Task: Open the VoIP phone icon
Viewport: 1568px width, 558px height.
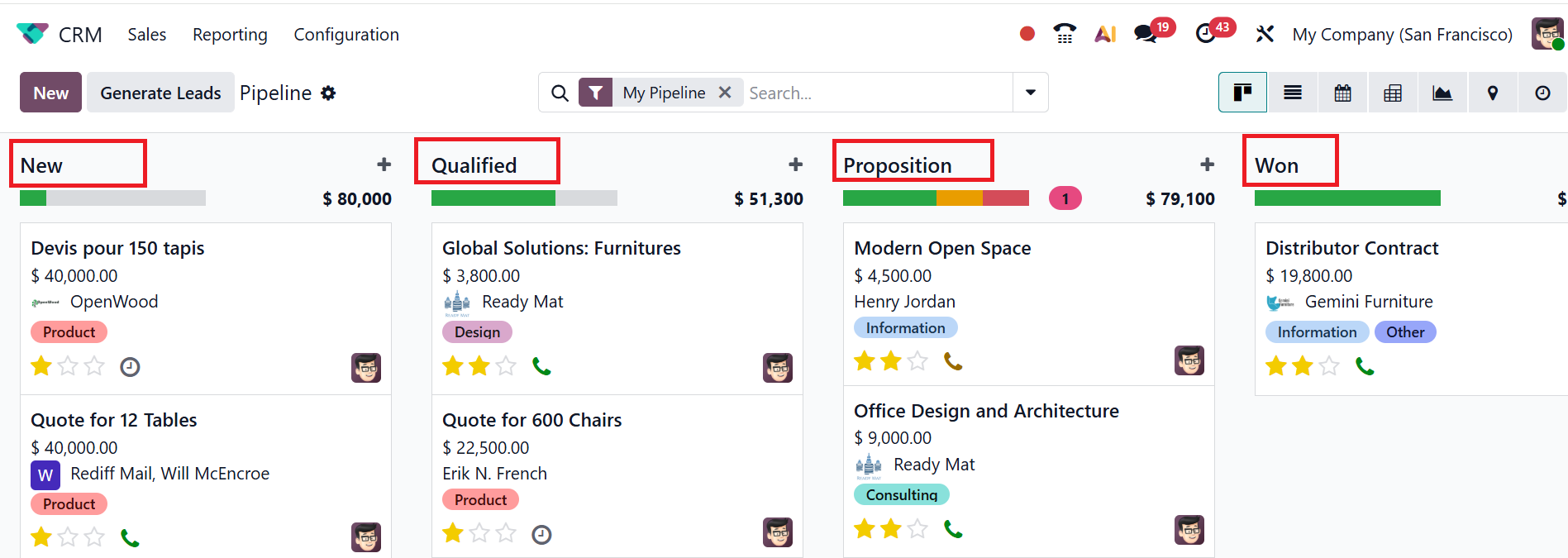Action: [x=1065, y=34]
